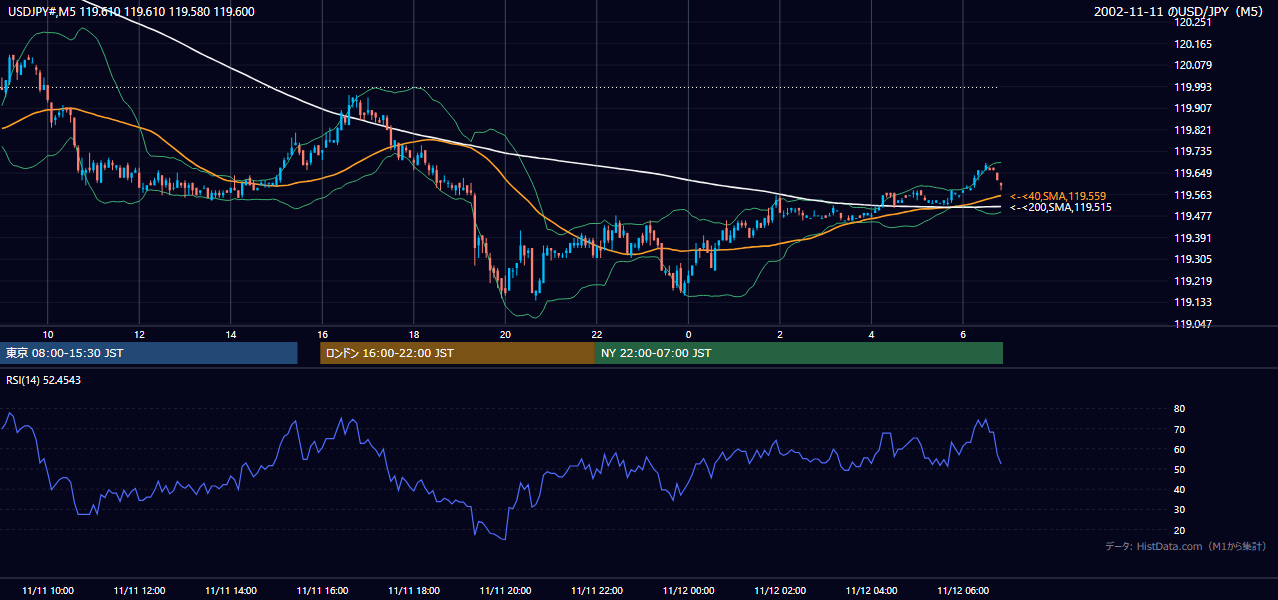Click the London 16:00-22:00 JST session bar
The height and width of the screenshot is (600, 1278).
[x=457, y=353]
